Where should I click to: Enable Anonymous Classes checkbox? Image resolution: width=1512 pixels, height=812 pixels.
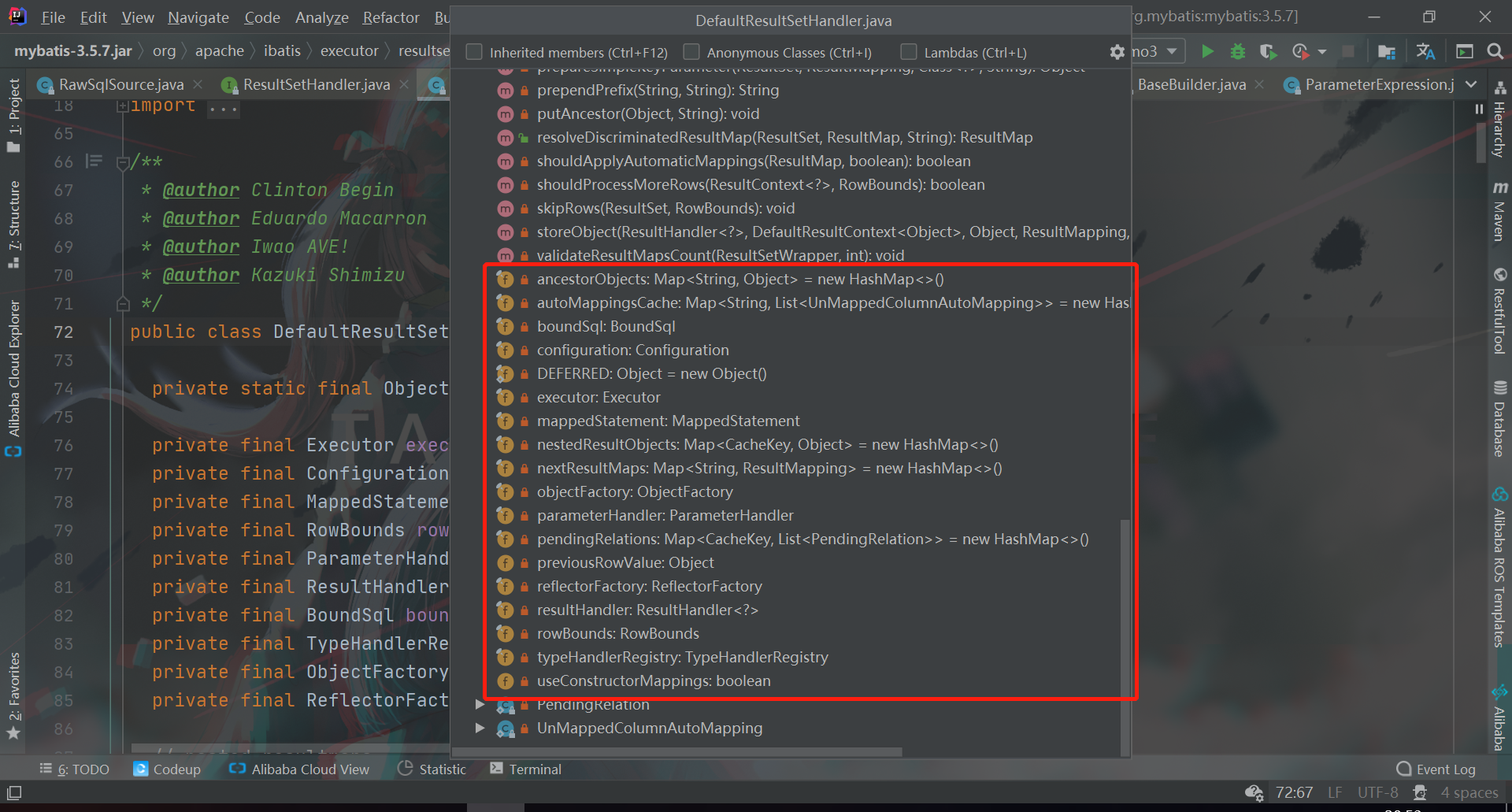pos(691,52)
